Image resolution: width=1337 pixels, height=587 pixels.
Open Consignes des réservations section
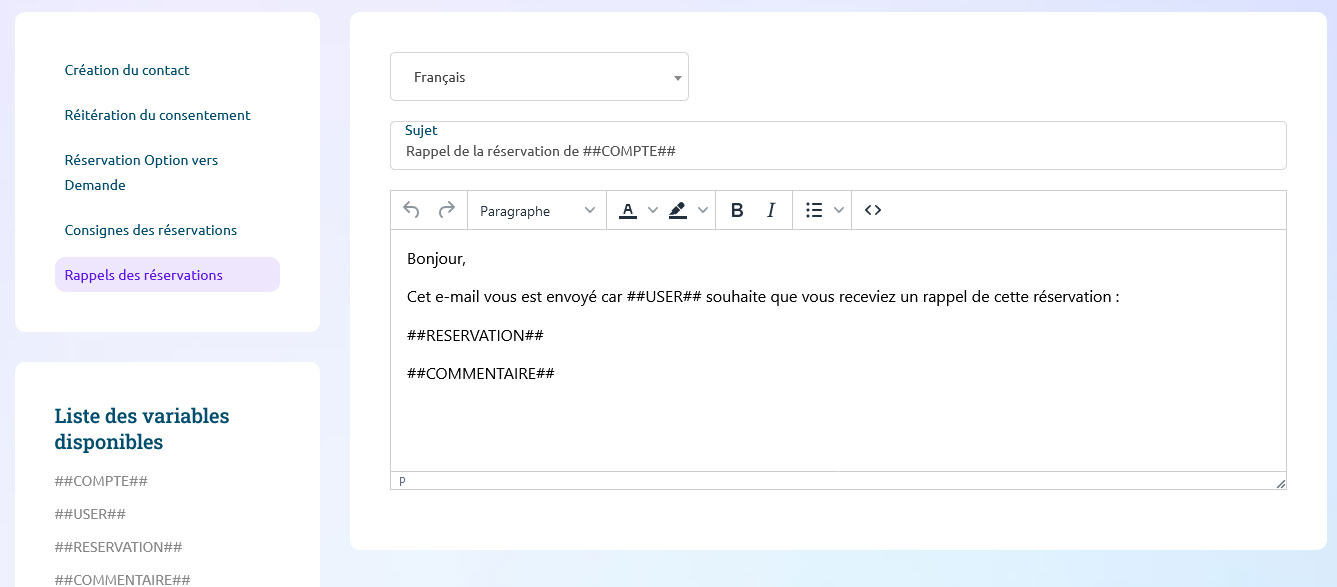pos(150,230)
